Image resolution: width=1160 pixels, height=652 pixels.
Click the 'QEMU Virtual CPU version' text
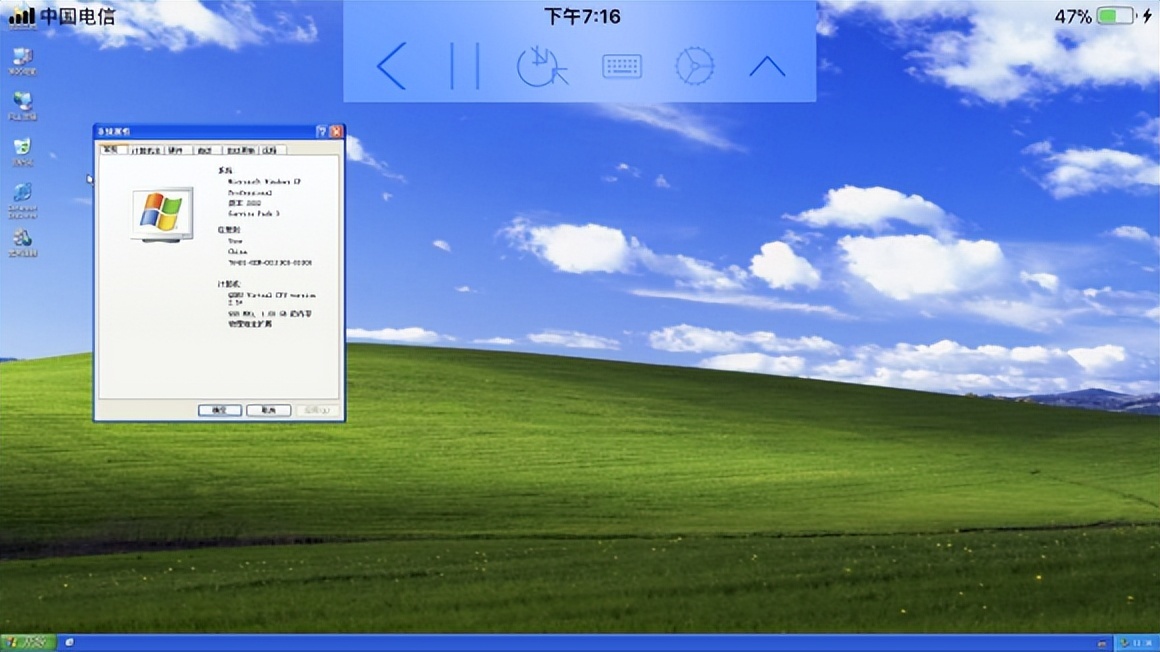click(272, 295)
